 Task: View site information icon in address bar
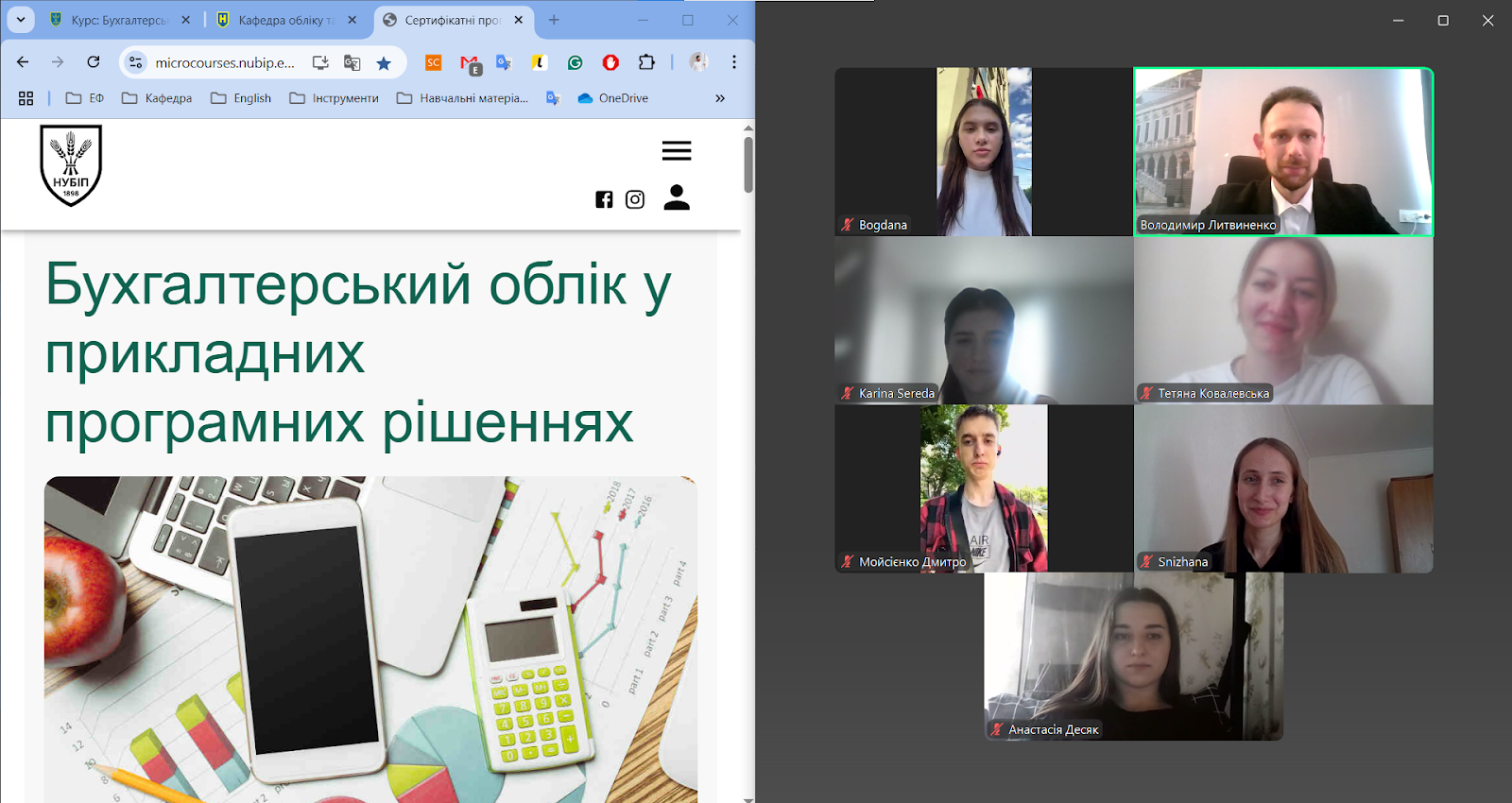[x=136, y=62]
